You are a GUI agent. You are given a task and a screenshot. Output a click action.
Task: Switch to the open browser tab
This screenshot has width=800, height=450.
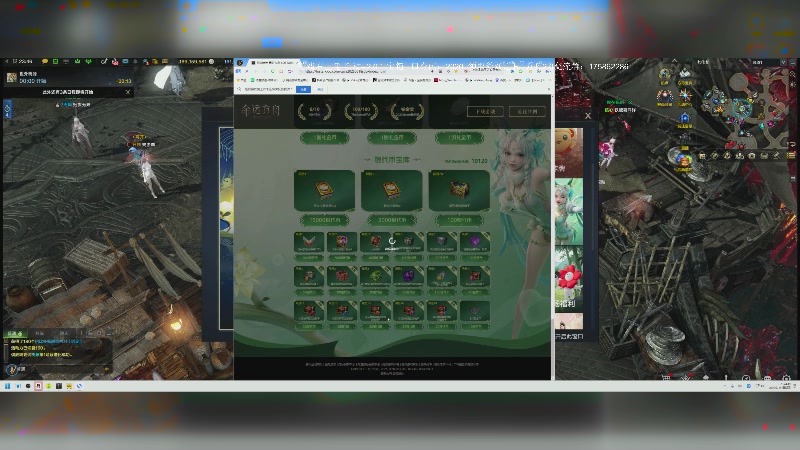coord(272,62)
